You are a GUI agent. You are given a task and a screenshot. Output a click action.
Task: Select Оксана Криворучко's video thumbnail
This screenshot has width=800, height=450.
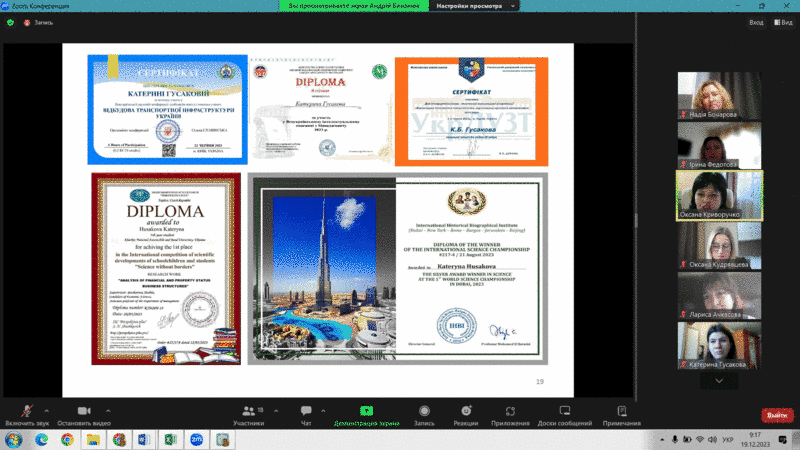coord(719,193)
